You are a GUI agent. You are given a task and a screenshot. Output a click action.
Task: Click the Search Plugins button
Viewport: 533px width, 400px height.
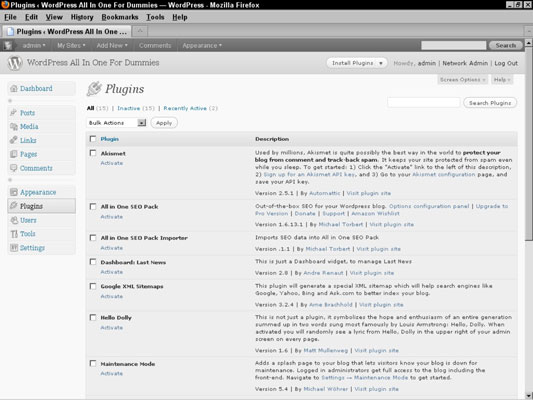[x=490, y=103]
